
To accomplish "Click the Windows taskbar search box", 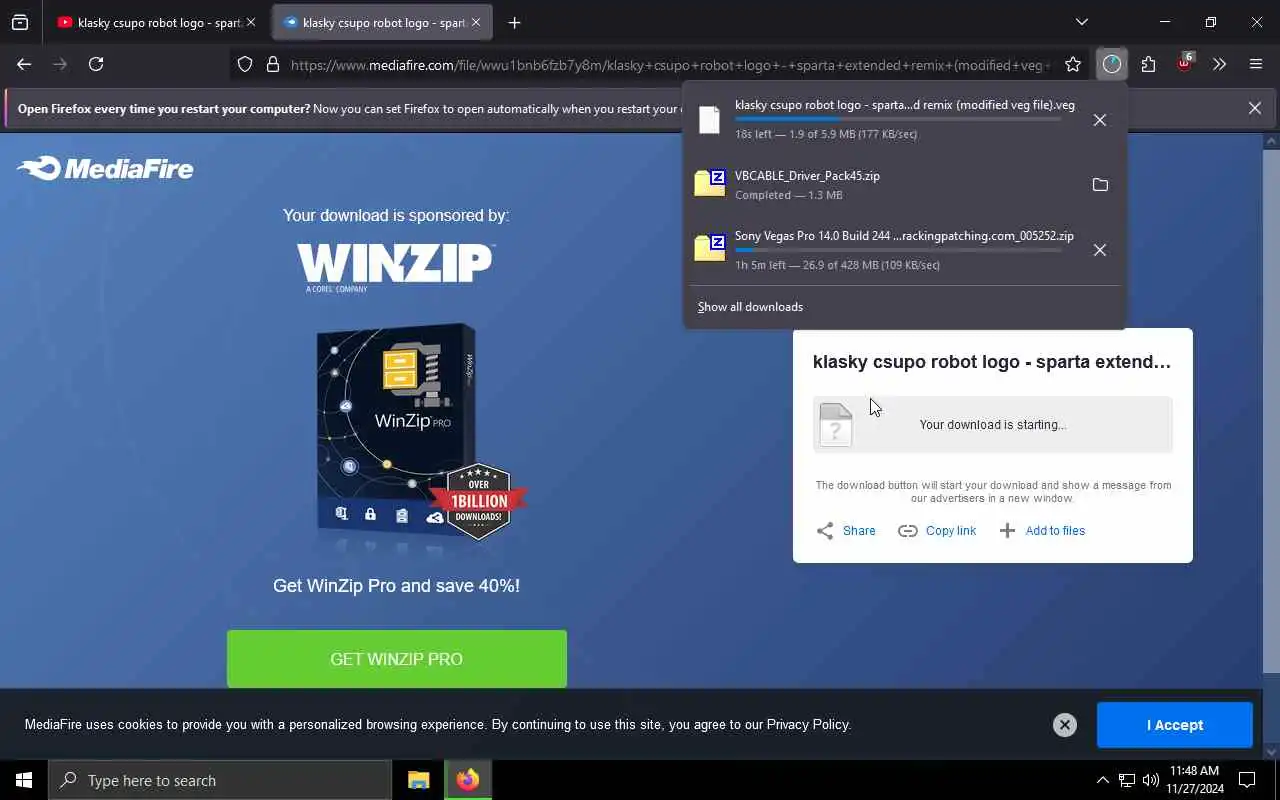I will pyautogui.click(x=220, y=780).
